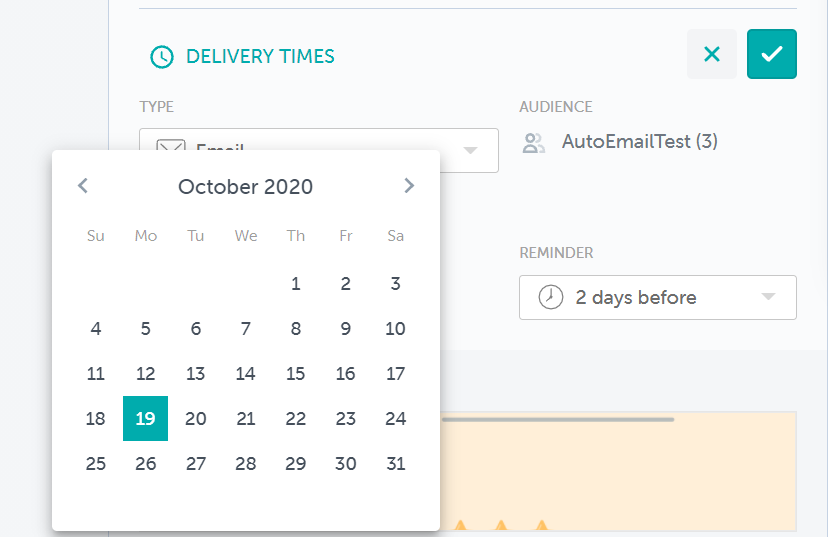The width and height of the screenshot is (828, 537).
Task: Select October 15 in the date picker
Action: 296,374
